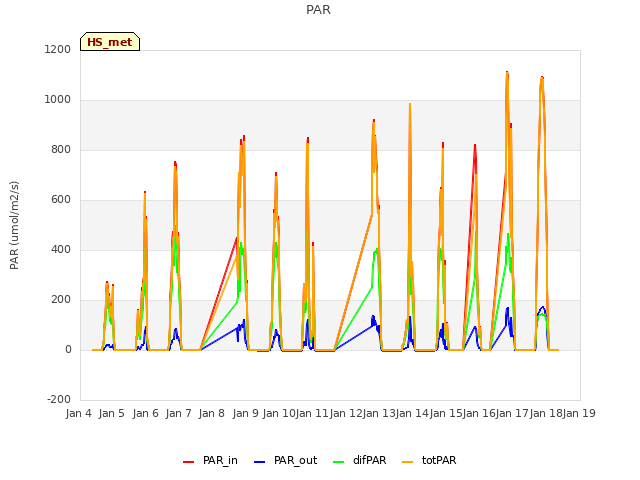Click the Jan 19 x-axis label
This screenshot has height=480, width=640.
coord(579,413)
